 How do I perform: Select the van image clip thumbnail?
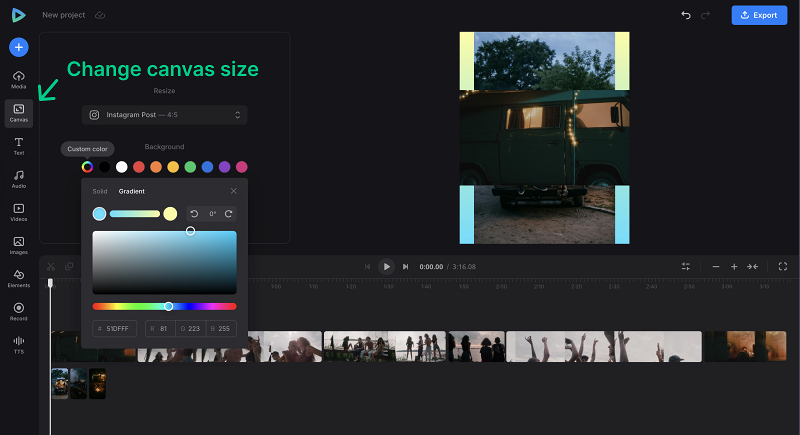(60, 383)
